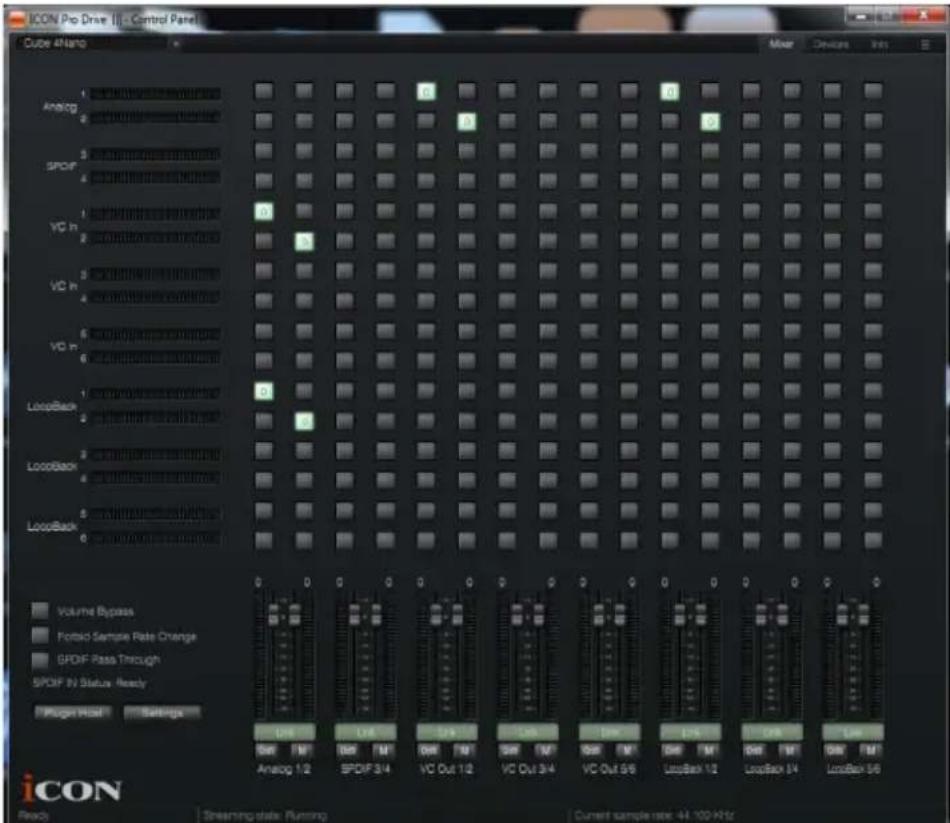Toggle active node Analog 2 to VC Out 2

point(467,122)
